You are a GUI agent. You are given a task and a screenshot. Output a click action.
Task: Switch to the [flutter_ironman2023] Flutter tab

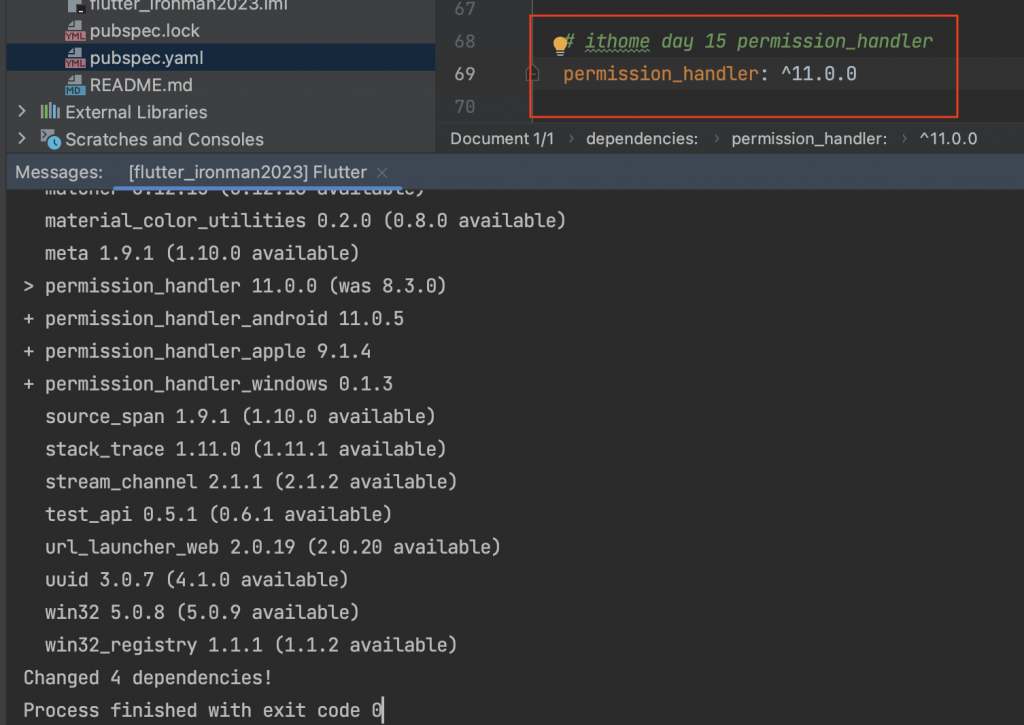coord(248,172)
